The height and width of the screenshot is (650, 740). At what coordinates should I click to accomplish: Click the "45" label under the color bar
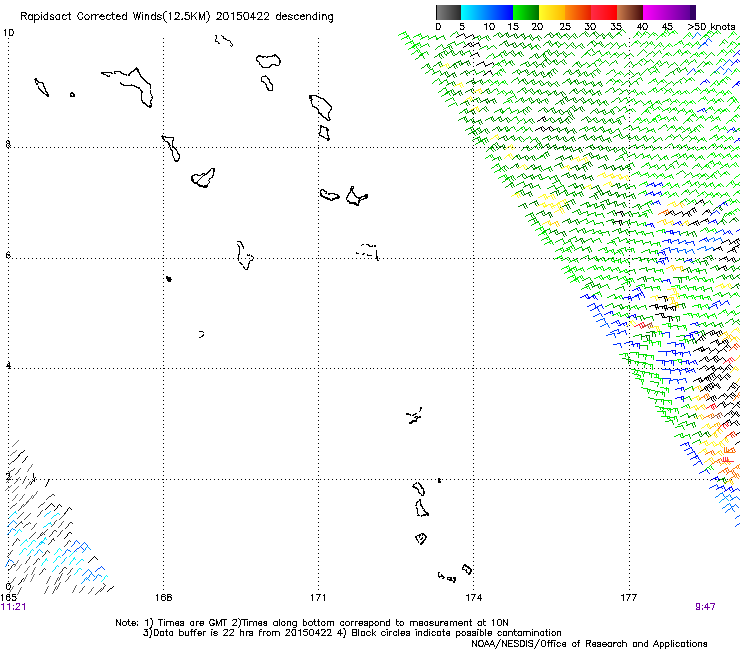pos(667,27)
